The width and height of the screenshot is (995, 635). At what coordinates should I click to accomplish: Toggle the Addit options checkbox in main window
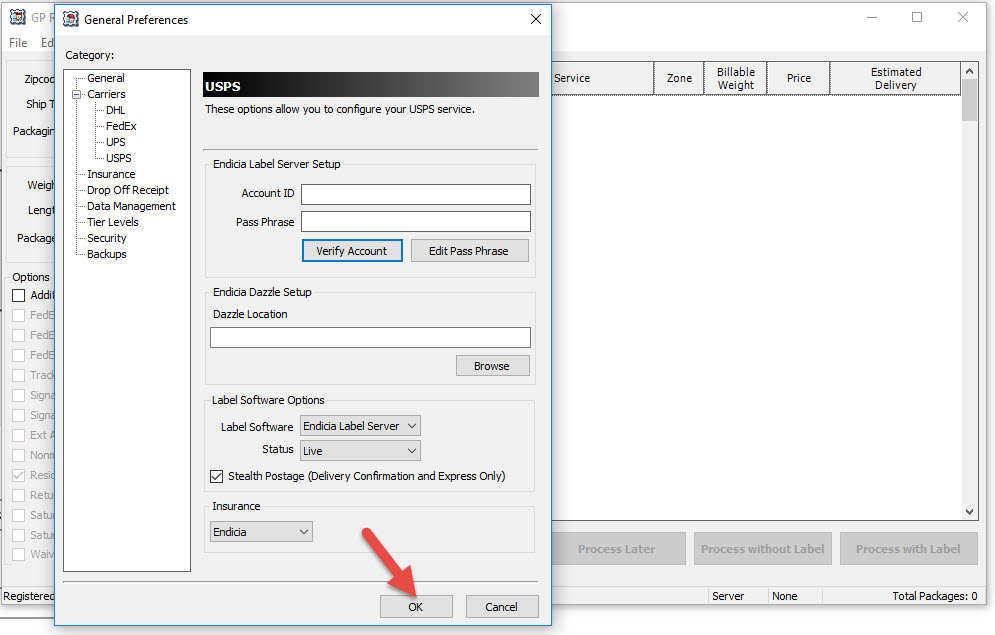tap(18, 295)
